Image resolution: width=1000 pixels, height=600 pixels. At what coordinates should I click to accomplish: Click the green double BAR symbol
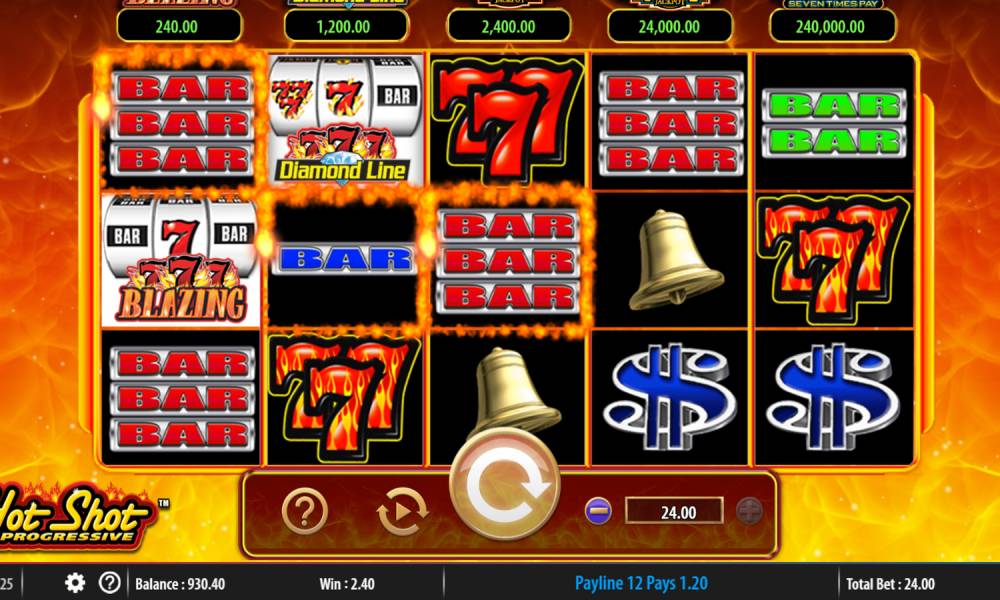(x=834, y=123)
